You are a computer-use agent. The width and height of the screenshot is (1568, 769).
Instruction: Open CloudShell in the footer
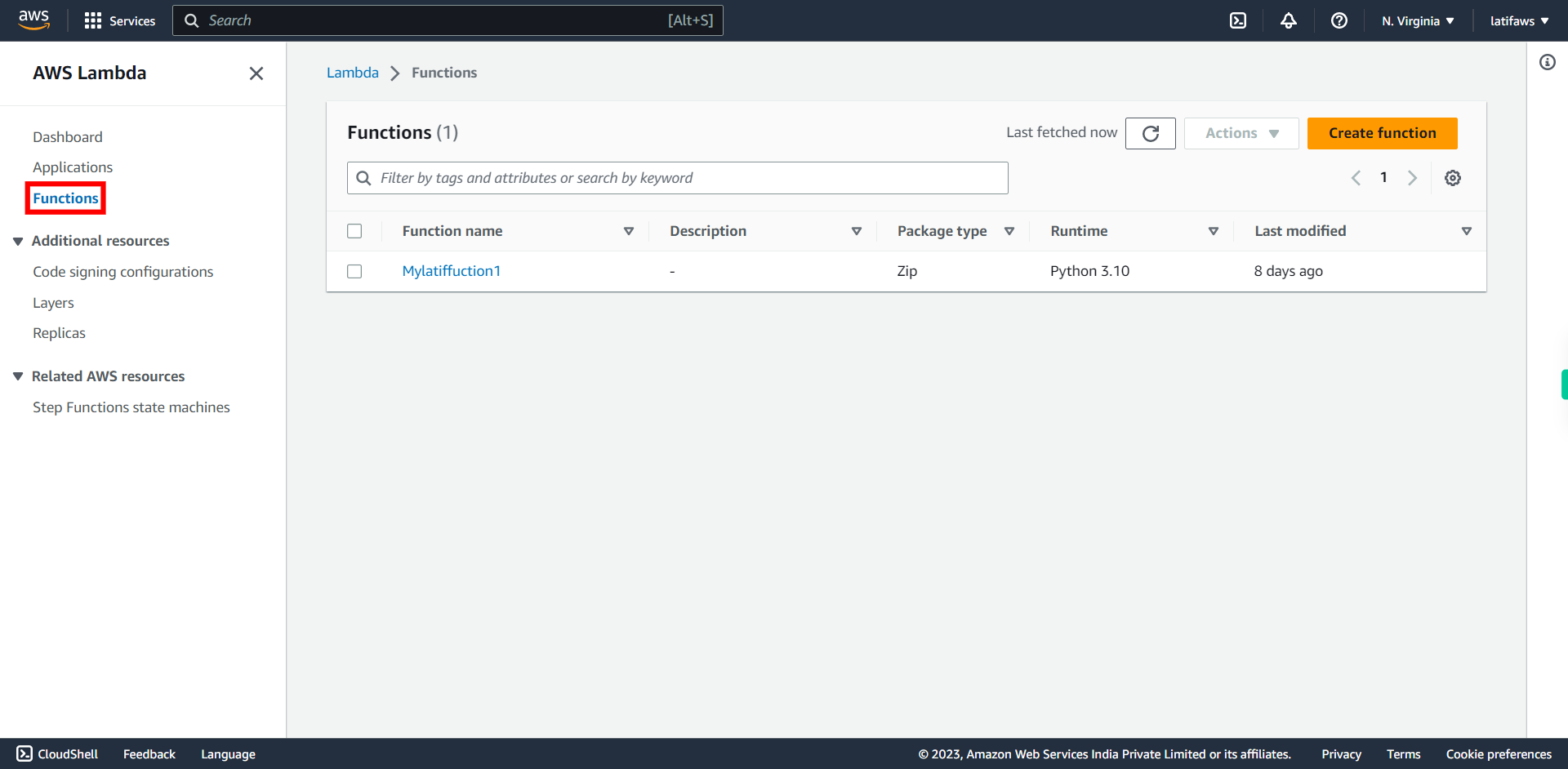coord(57,754)
